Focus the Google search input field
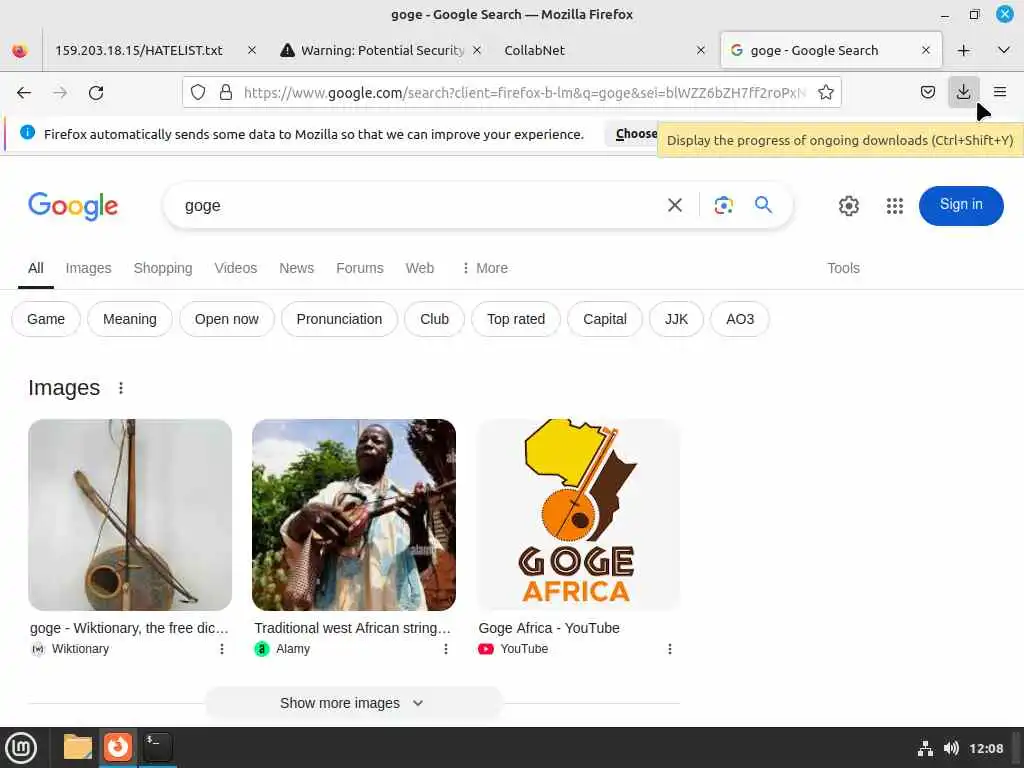Image resolution: width=1024 pixels, height=768 pixels. tap(418, 205)
